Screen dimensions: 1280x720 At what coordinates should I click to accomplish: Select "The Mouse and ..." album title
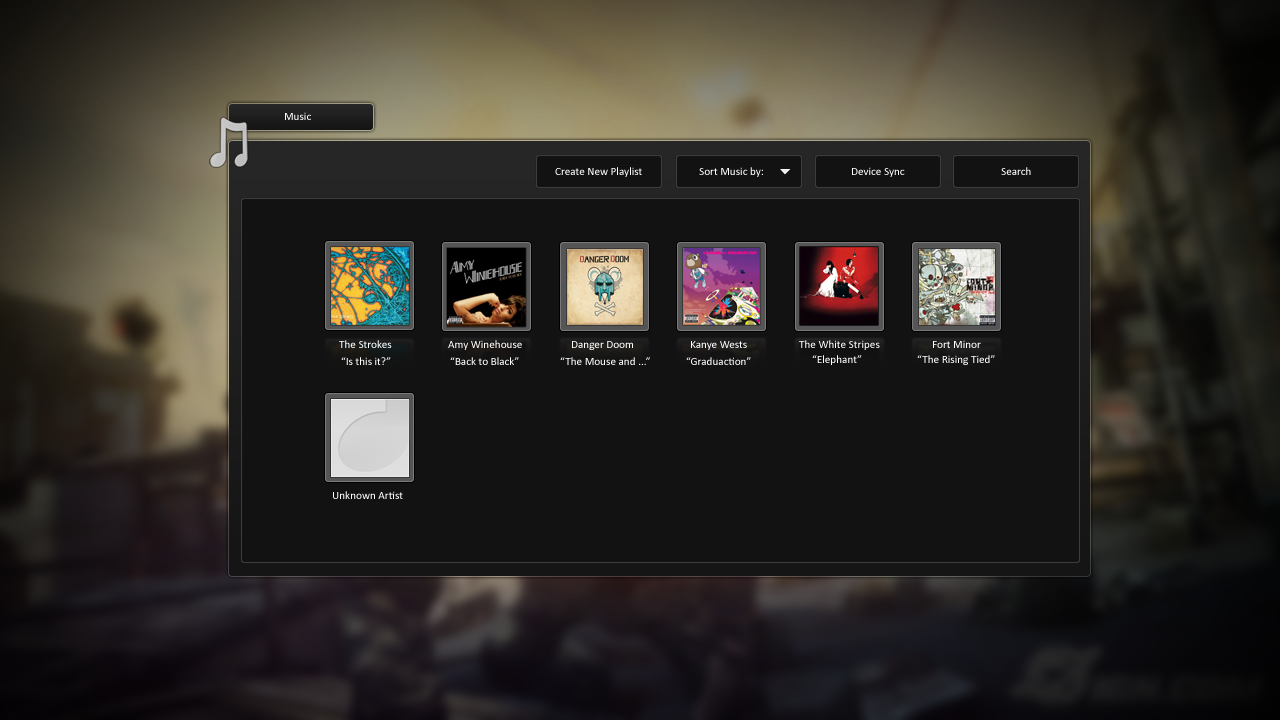605,362
